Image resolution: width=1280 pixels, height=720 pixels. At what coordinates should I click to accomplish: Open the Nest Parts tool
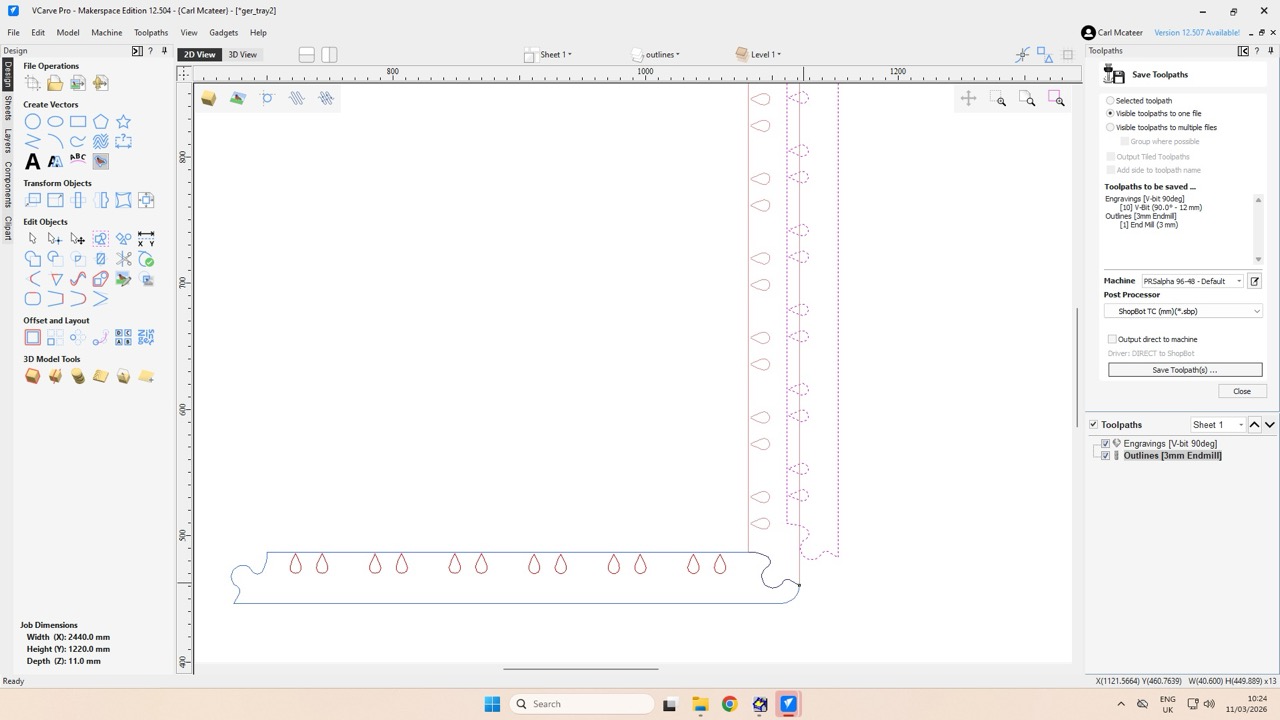[146, 337]
